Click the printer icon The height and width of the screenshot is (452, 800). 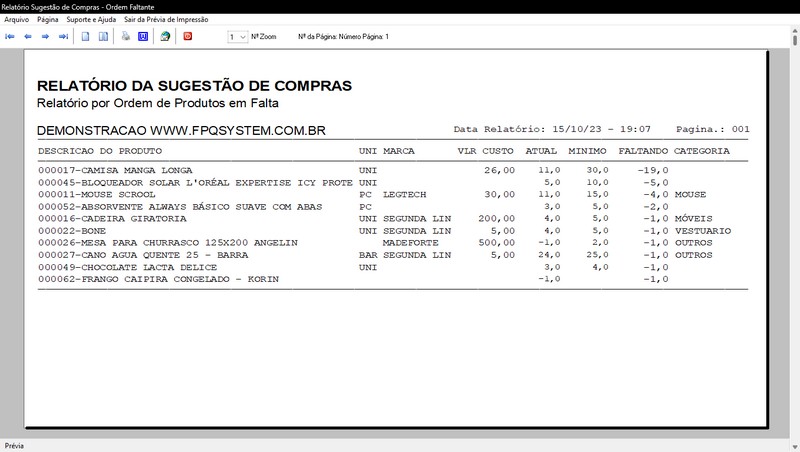pyautogui.click(x=126, y=36)
